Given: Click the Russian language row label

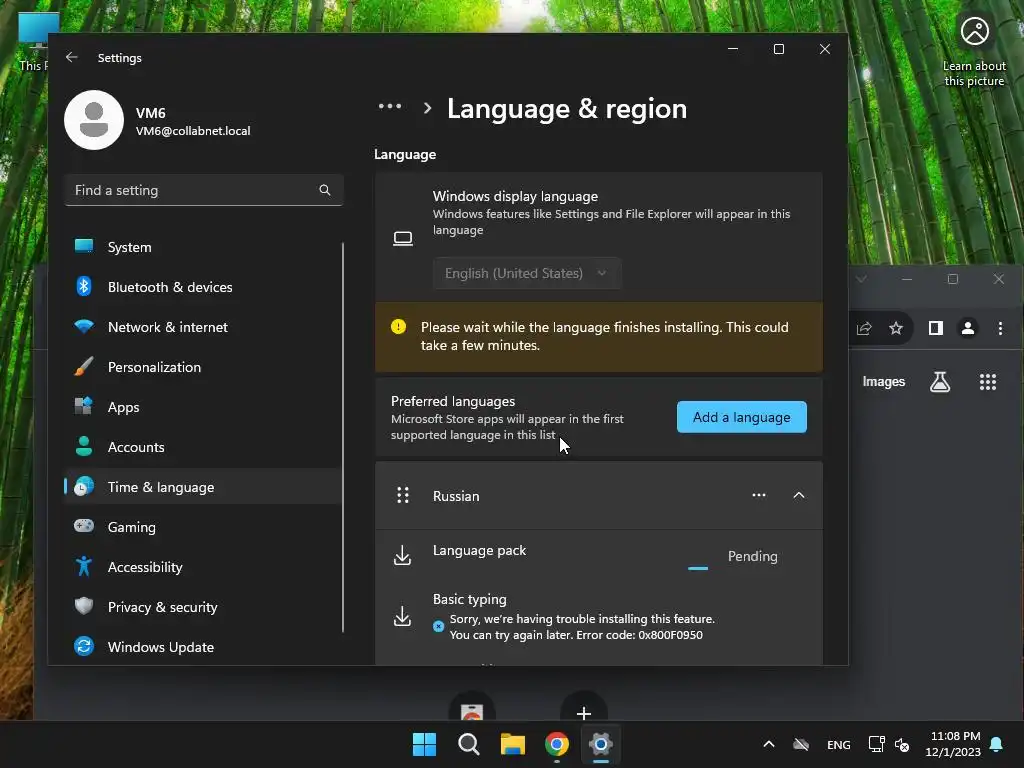Looking at the screenshot, I should point(456,496).
